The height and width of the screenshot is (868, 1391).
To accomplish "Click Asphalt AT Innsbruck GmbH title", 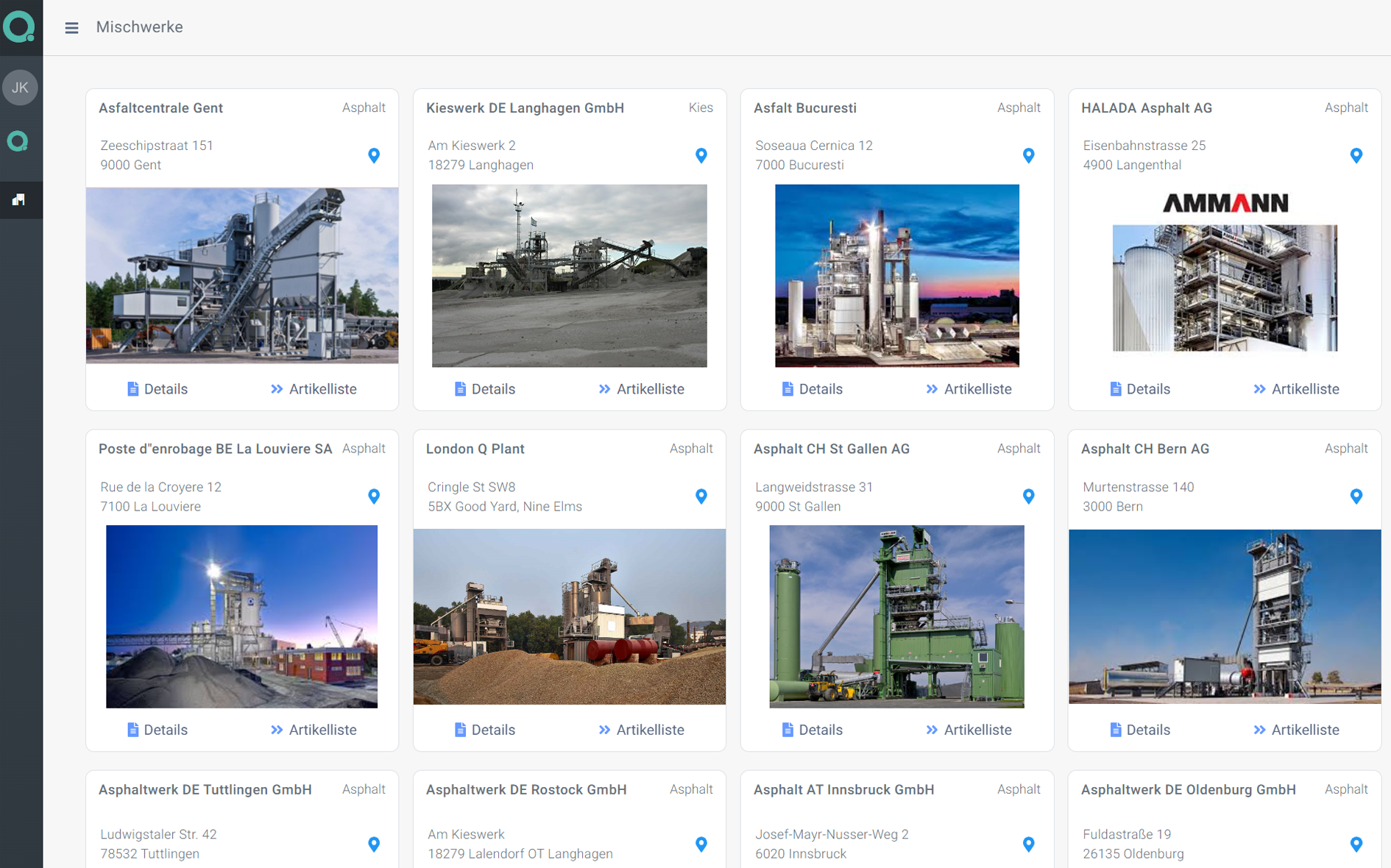I will 844,790.
